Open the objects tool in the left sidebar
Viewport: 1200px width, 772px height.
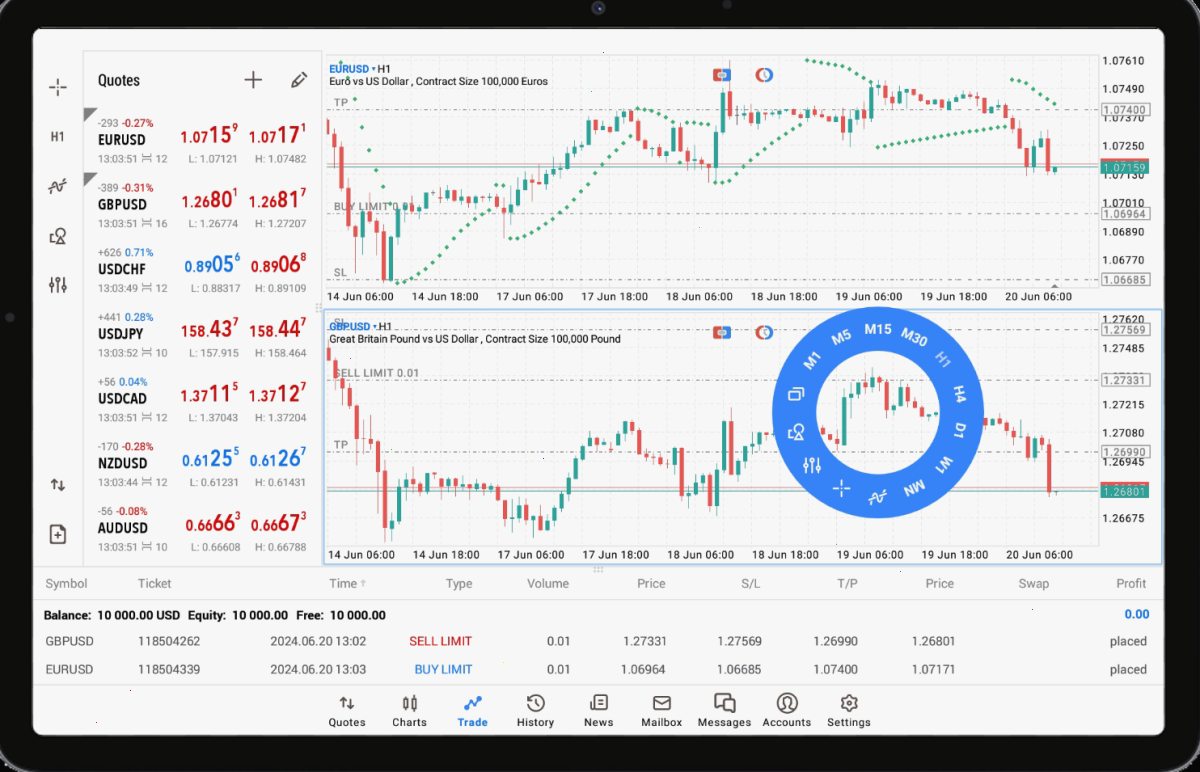(x=58, y=236)
